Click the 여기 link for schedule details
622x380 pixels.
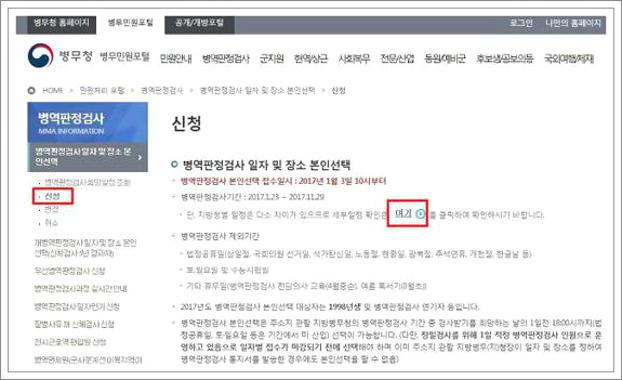coord(403,213)
